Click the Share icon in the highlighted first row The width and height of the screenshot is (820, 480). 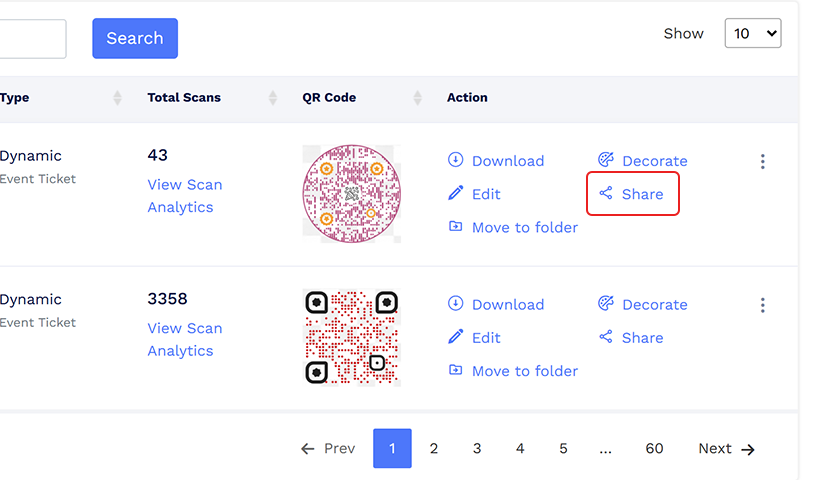pos(605,194)
